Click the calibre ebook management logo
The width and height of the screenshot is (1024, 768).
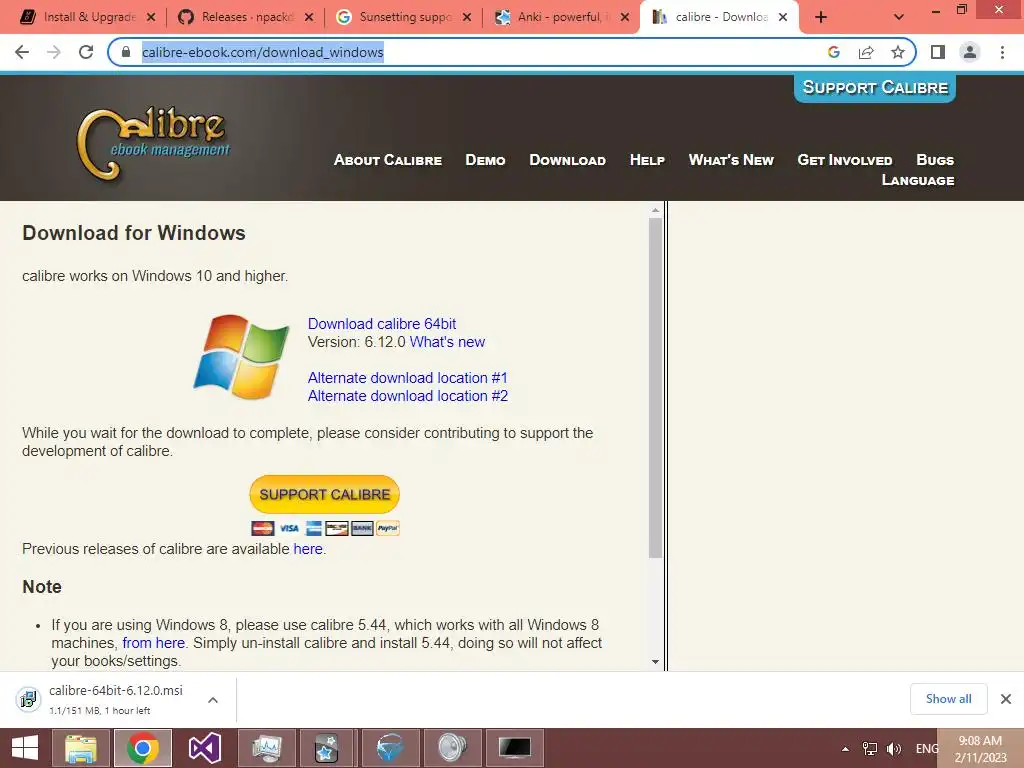pos(154,144)
